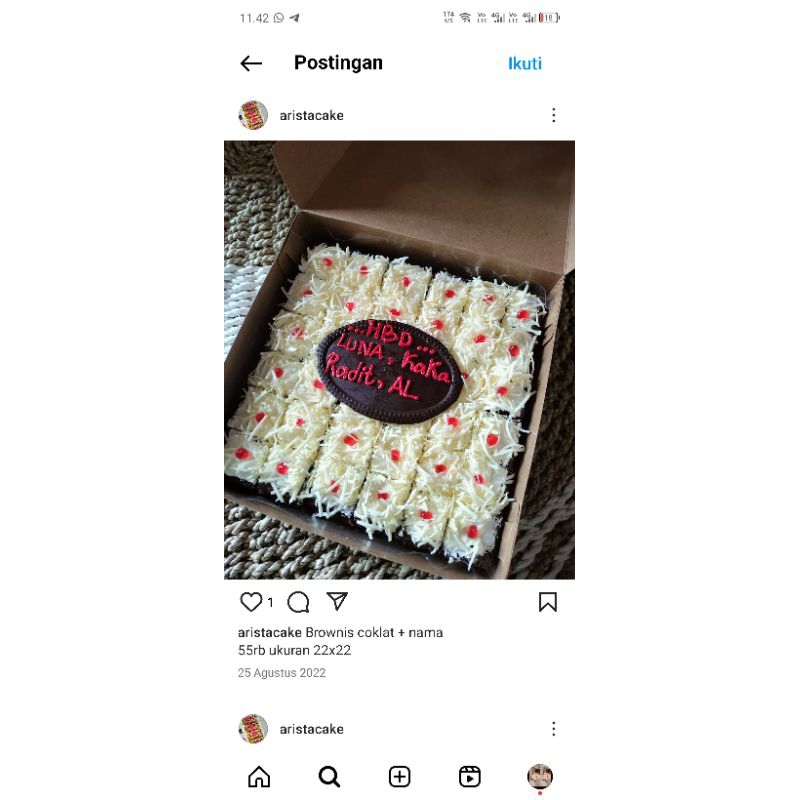The image size is (800, 800).
Task: Like the brownies post with the heart icon
Action: point(251,602)
